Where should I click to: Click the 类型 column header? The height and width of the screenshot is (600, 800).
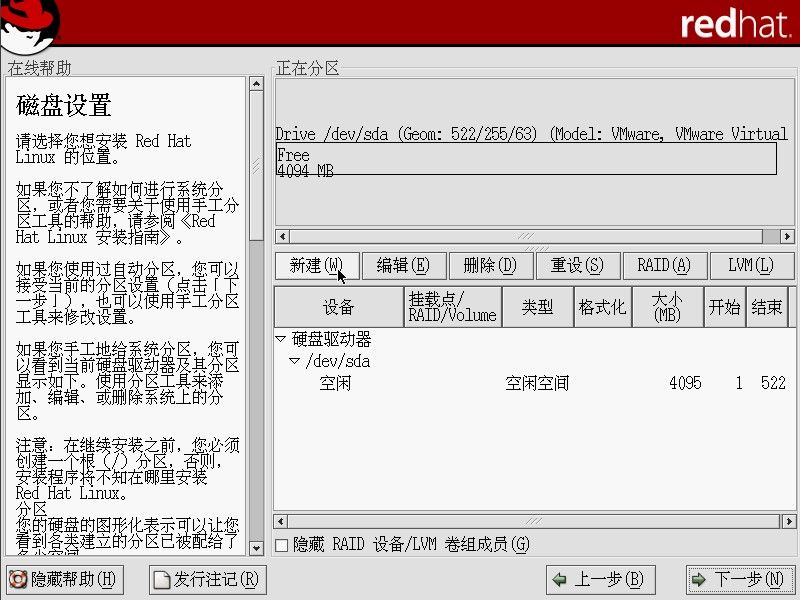pyautogui.click(x=537, y=307)
